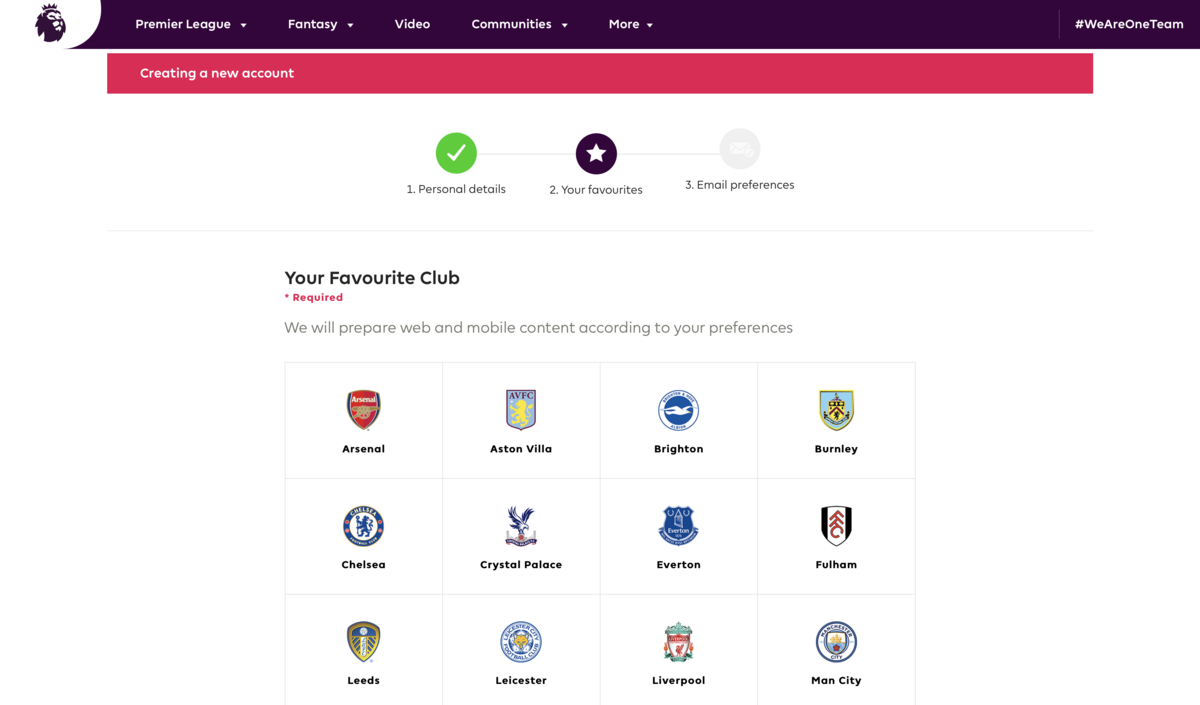Select the Arsenal club crest
Image resolution: width=1200 pixels, height=705 pixels.
click(x=363, y=410)
